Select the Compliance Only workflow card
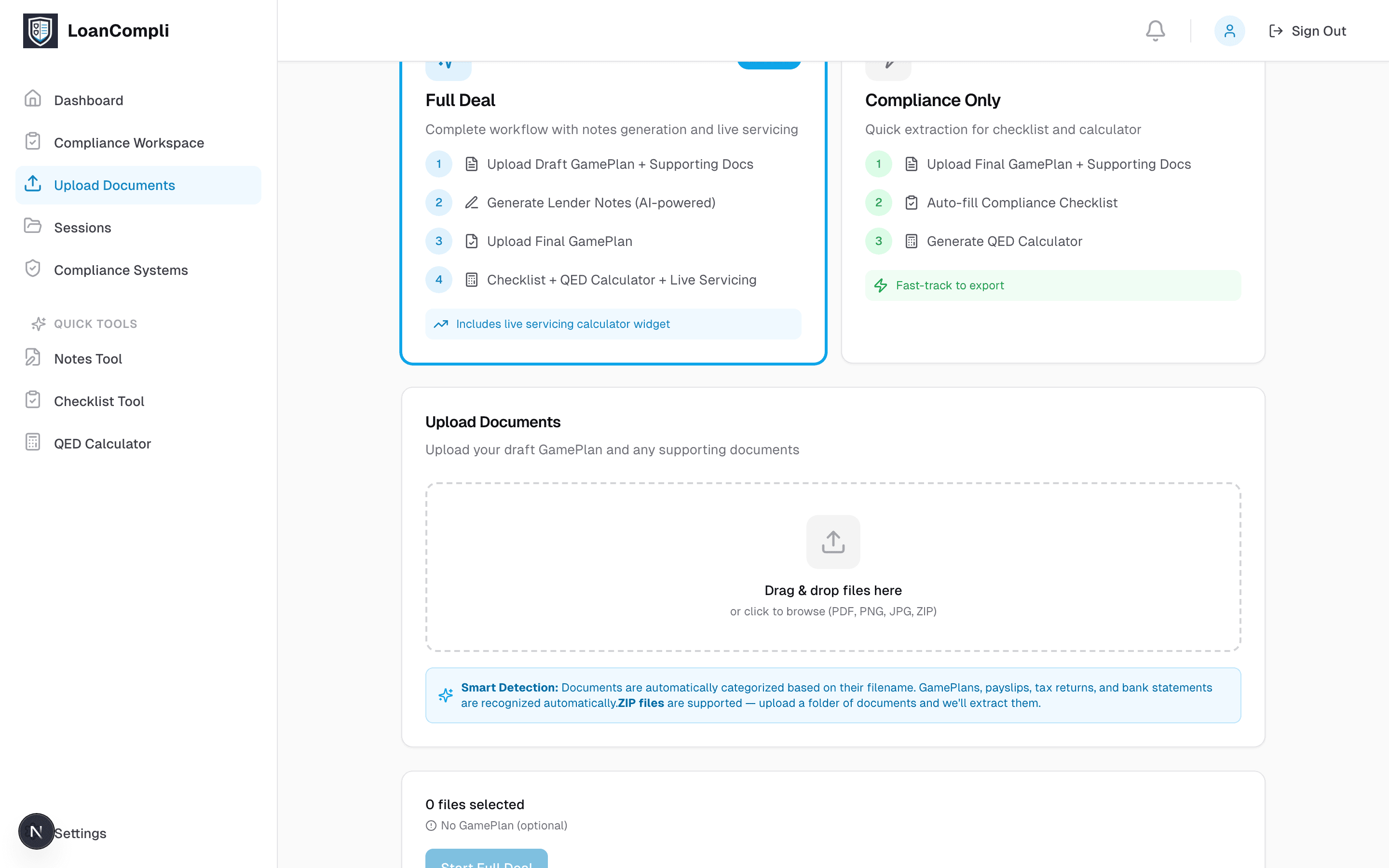The width and height of the screenshot is (1389, 868). pos(1053,212)
